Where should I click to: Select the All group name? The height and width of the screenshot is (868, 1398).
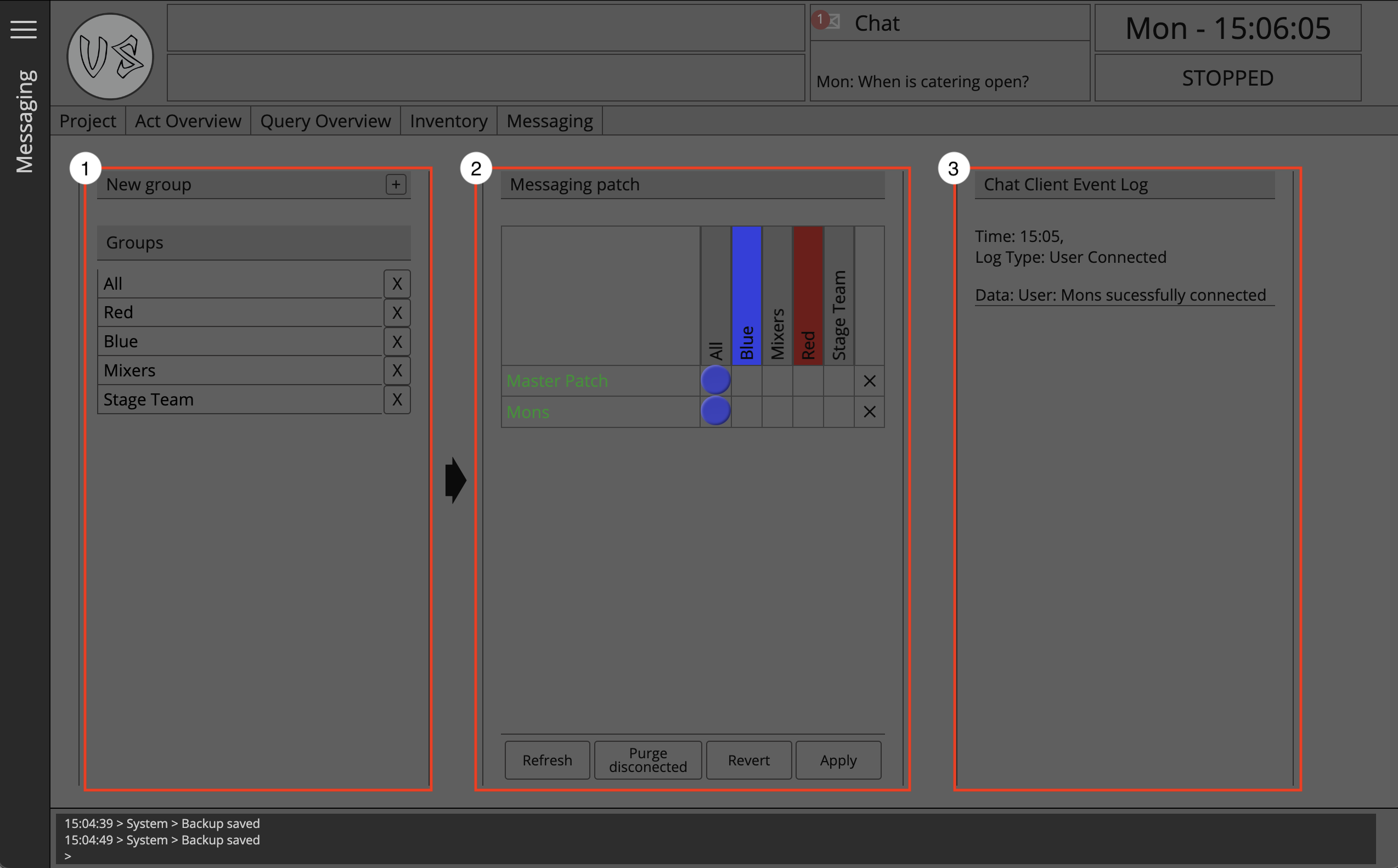pyautogui.click(x=240, y=284)
